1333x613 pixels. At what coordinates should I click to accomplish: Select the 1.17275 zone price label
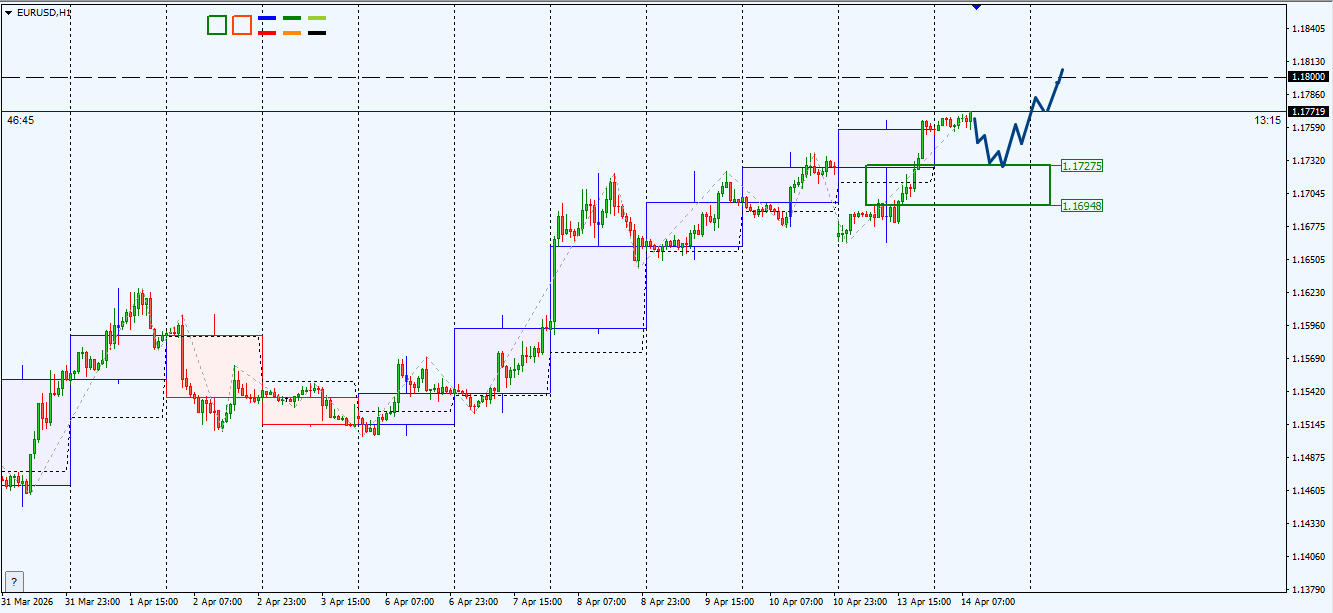coord(1082,166)
